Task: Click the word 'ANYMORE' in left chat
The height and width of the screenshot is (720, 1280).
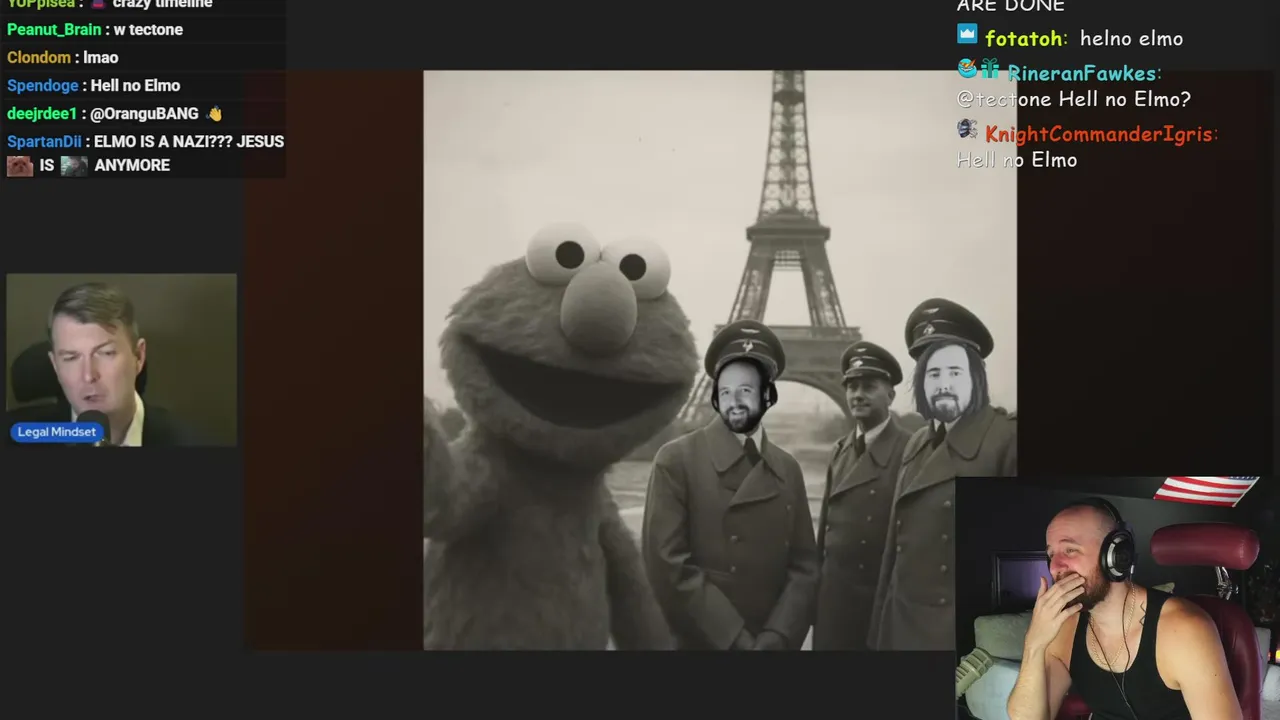Action: click(132, 165)
